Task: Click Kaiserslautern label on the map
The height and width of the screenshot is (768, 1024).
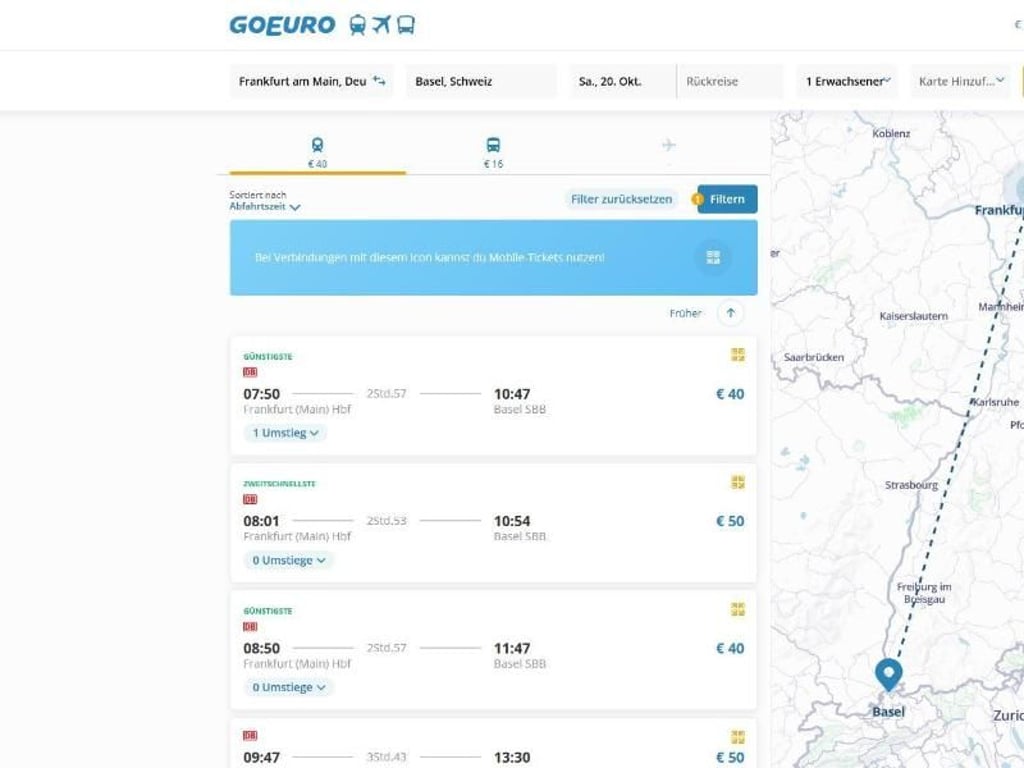Action: pos(914,316)
